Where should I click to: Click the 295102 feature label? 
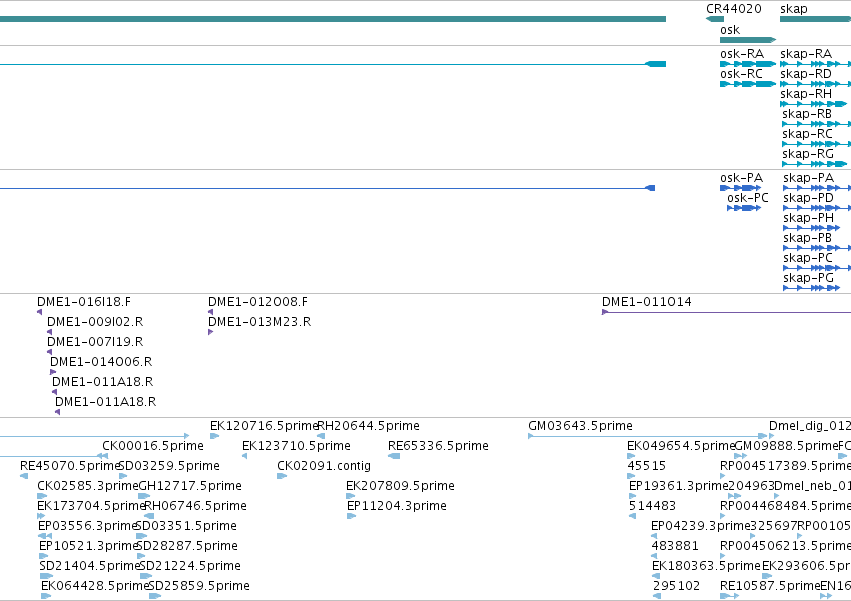pyautogui.click(x=676, y=586)
